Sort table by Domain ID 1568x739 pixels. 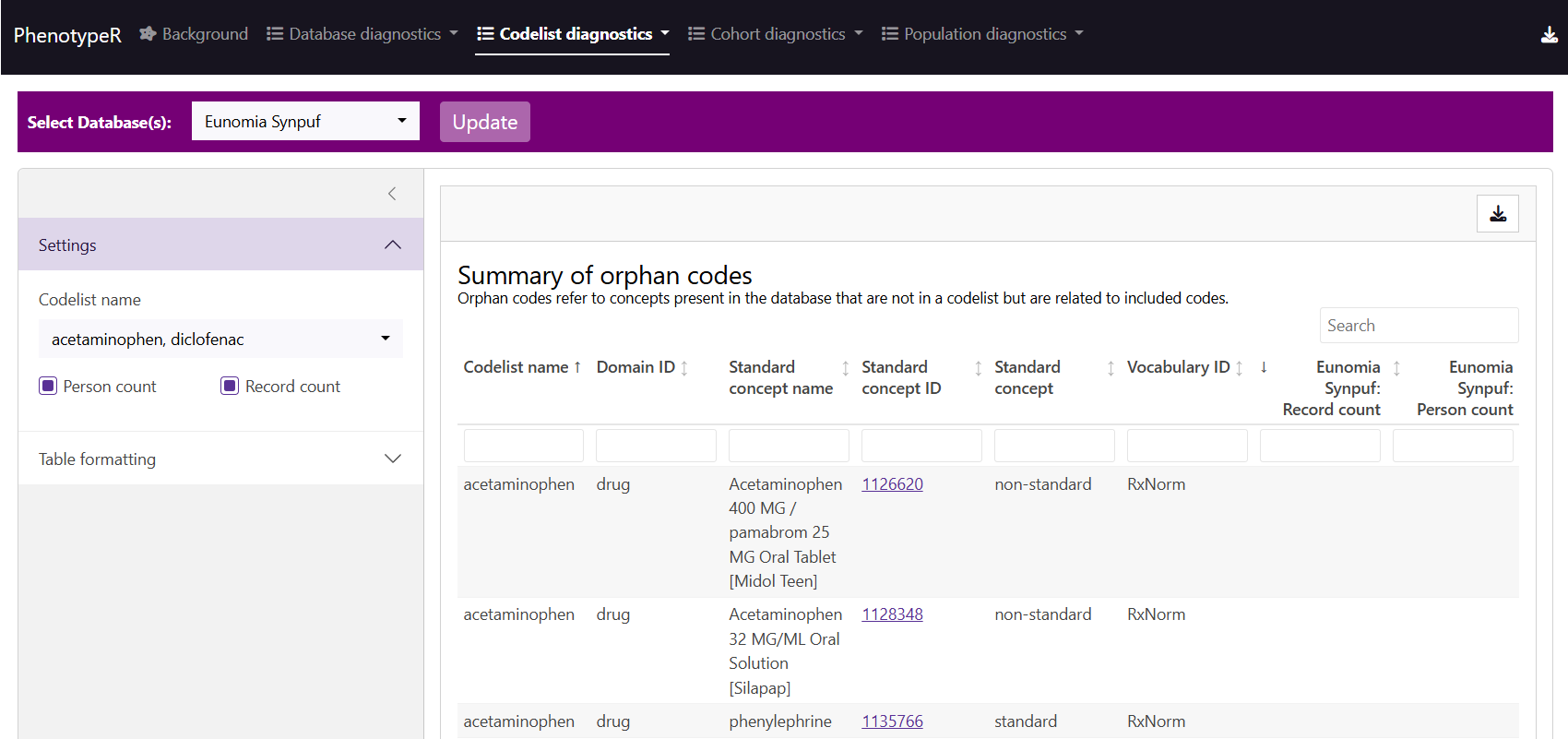tap(684, 368)
